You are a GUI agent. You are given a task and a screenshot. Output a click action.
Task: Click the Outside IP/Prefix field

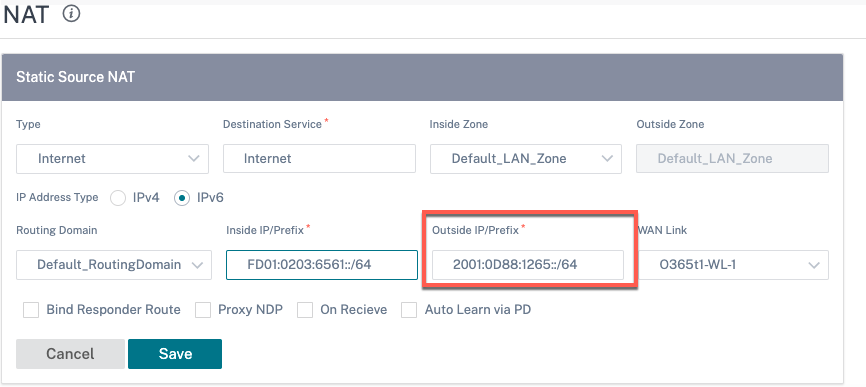[x=528, y=265]
